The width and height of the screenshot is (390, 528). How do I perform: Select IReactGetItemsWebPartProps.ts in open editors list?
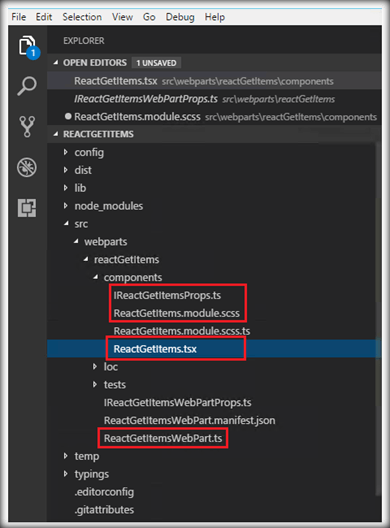coord(214,99)
